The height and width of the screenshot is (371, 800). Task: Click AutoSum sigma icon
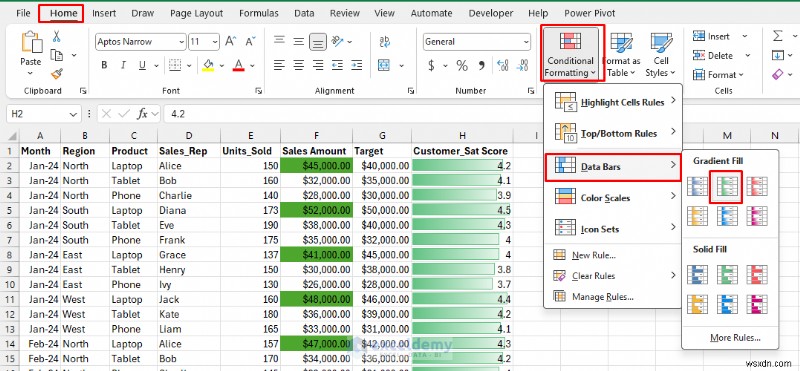778,36
